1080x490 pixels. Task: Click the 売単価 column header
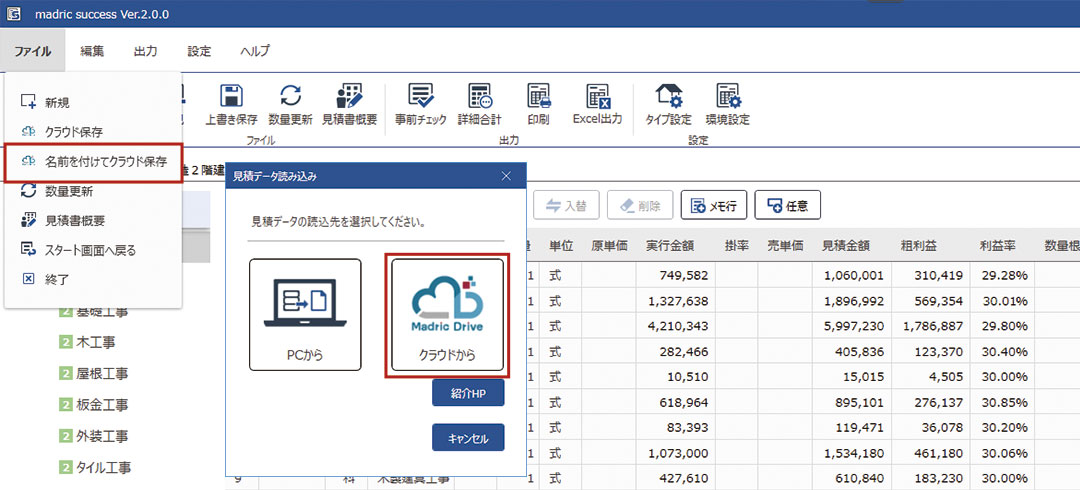(x=785, y=246)
